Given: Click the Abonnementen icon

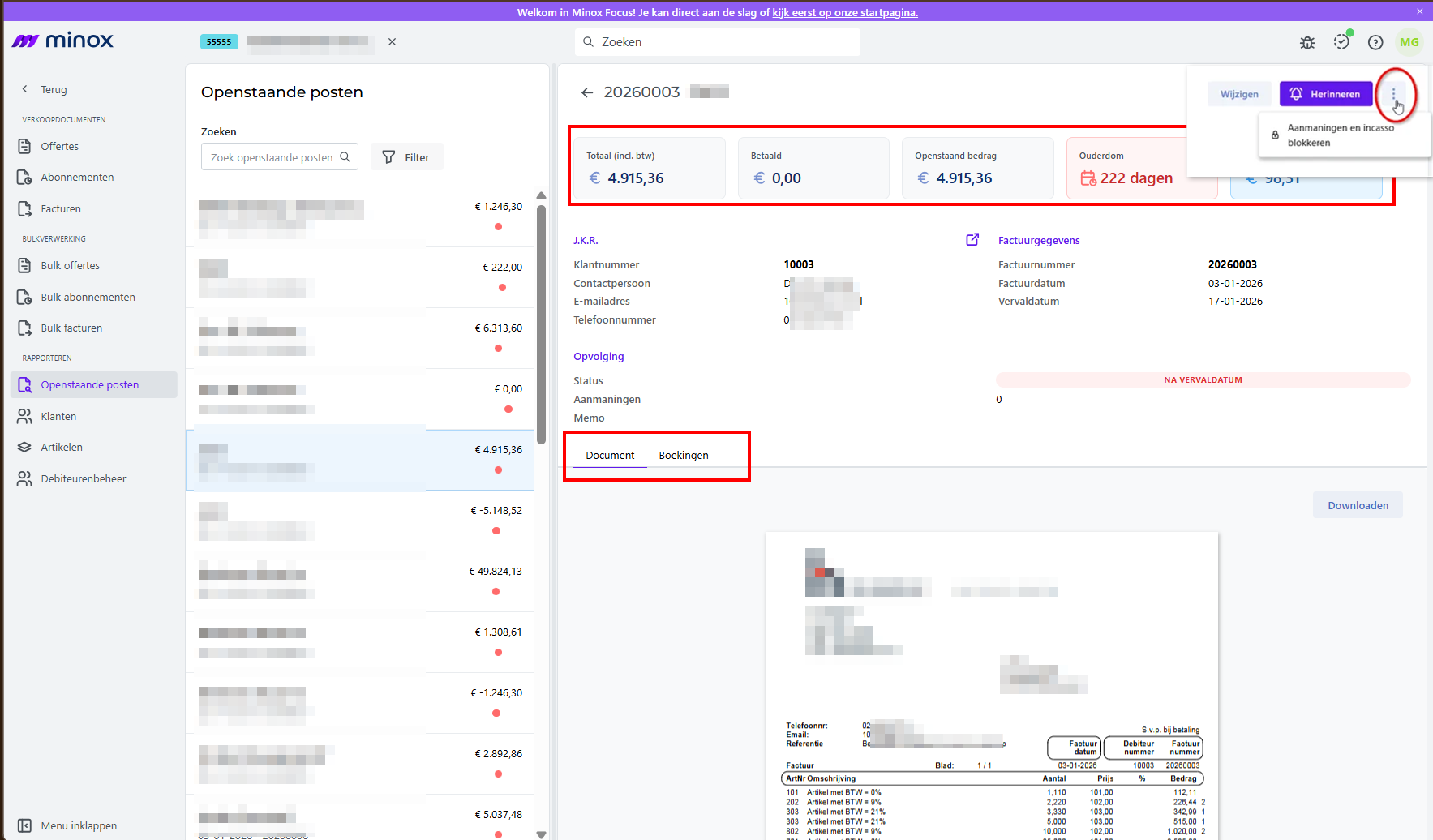Looking at the screenshot, I should pyautogui.click(x=24, y=178).
